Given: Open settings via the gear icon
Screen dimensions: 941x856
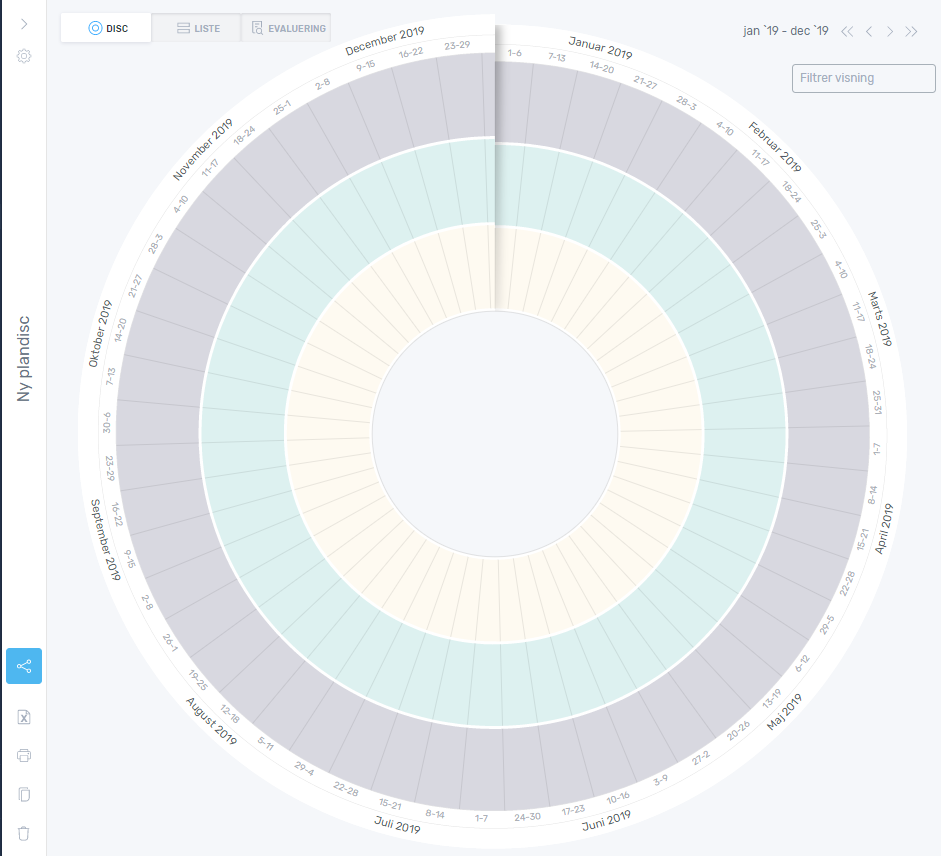Looking at the screenshot, I should coord(24,55).
